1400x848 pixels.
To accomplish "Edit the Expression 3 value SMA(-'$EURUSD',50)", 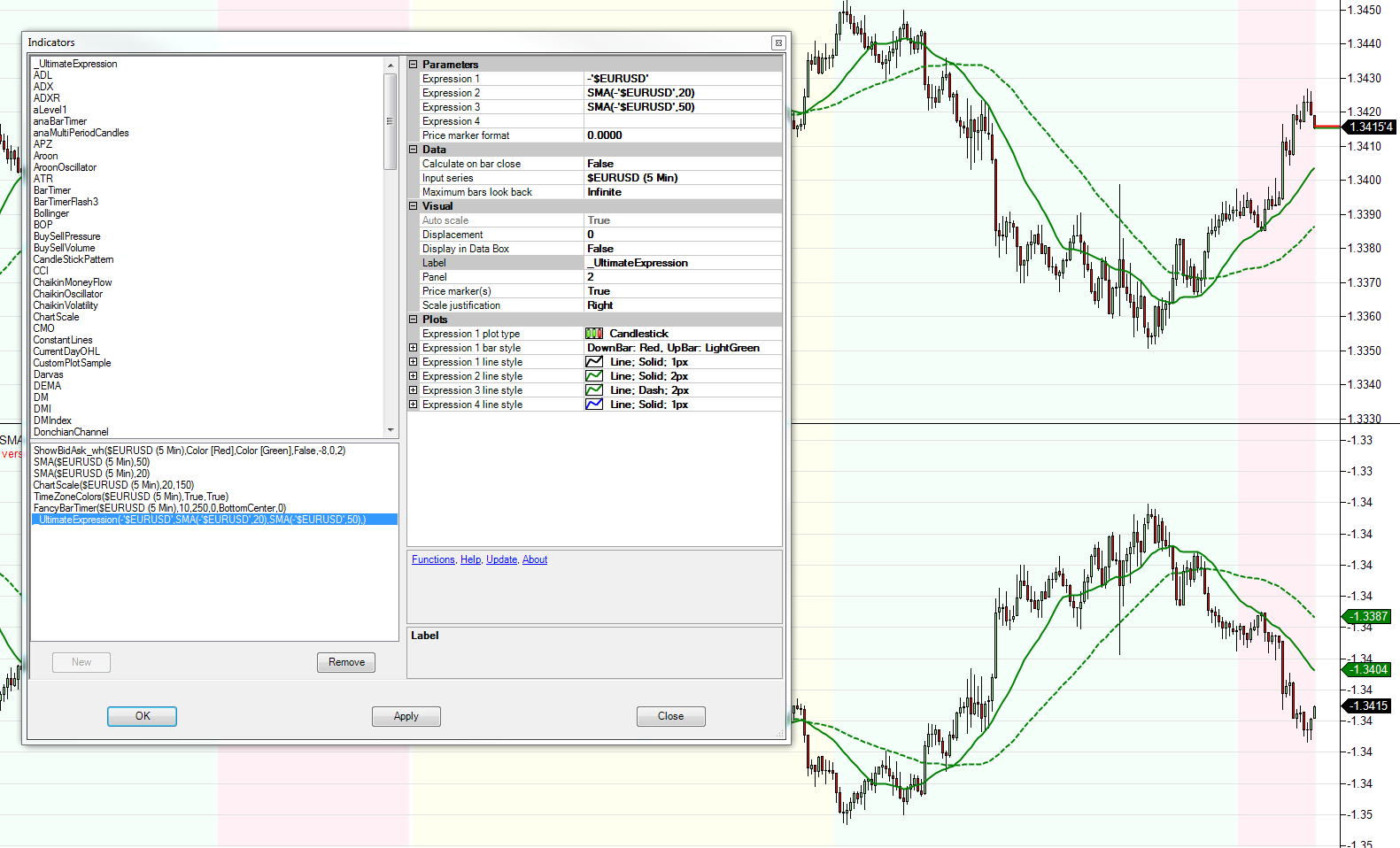I will [683, 107].
